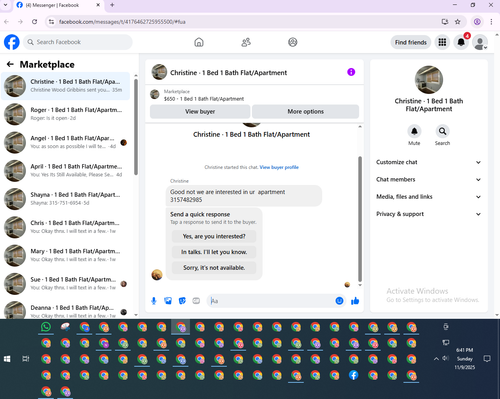This screenshot has height=399, width=500.
Task: Click the Home icon in top navigation
Action: click(199, 42)
